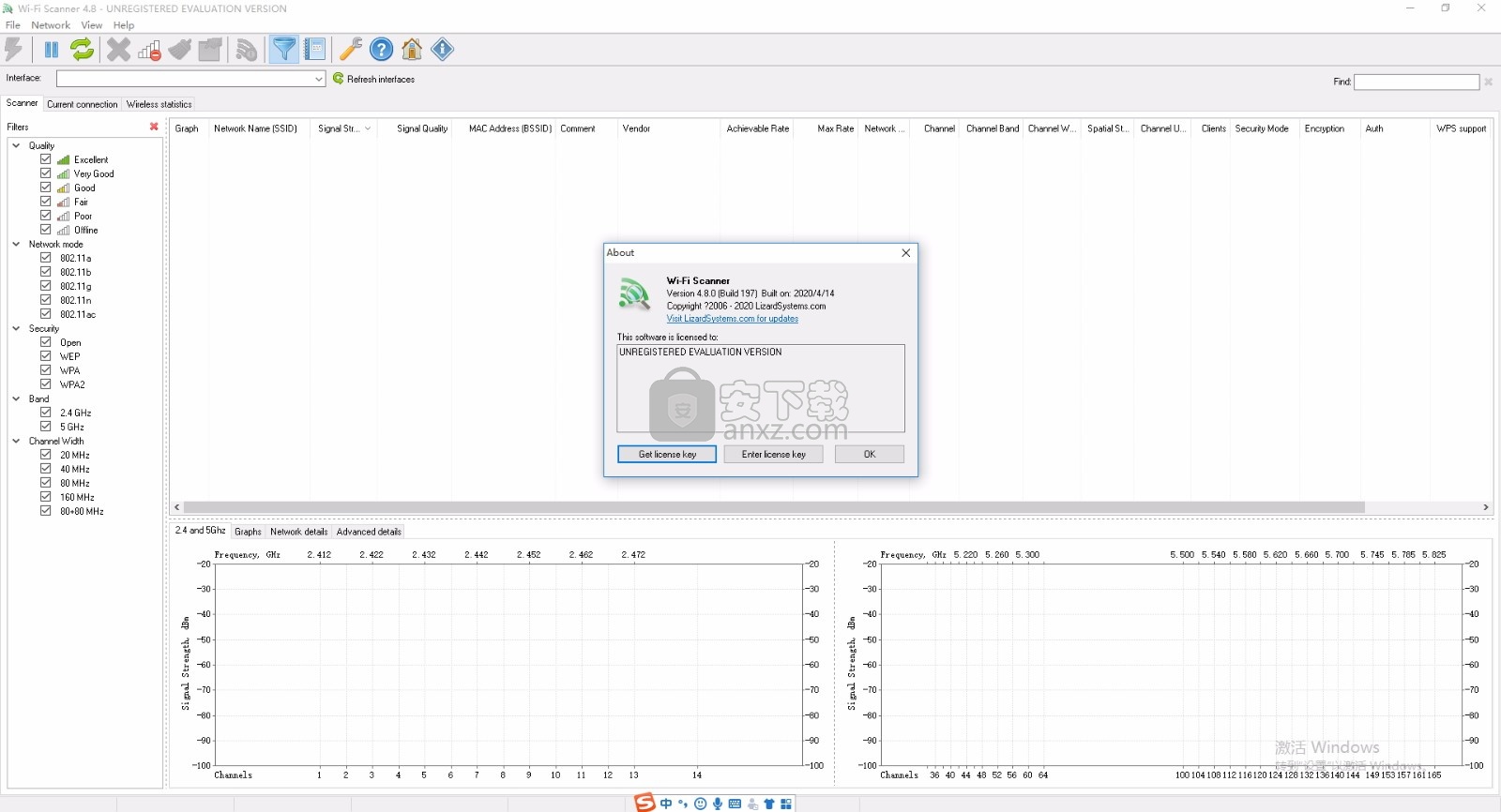Click the microphone icon in IME bar

coord(718,804)
